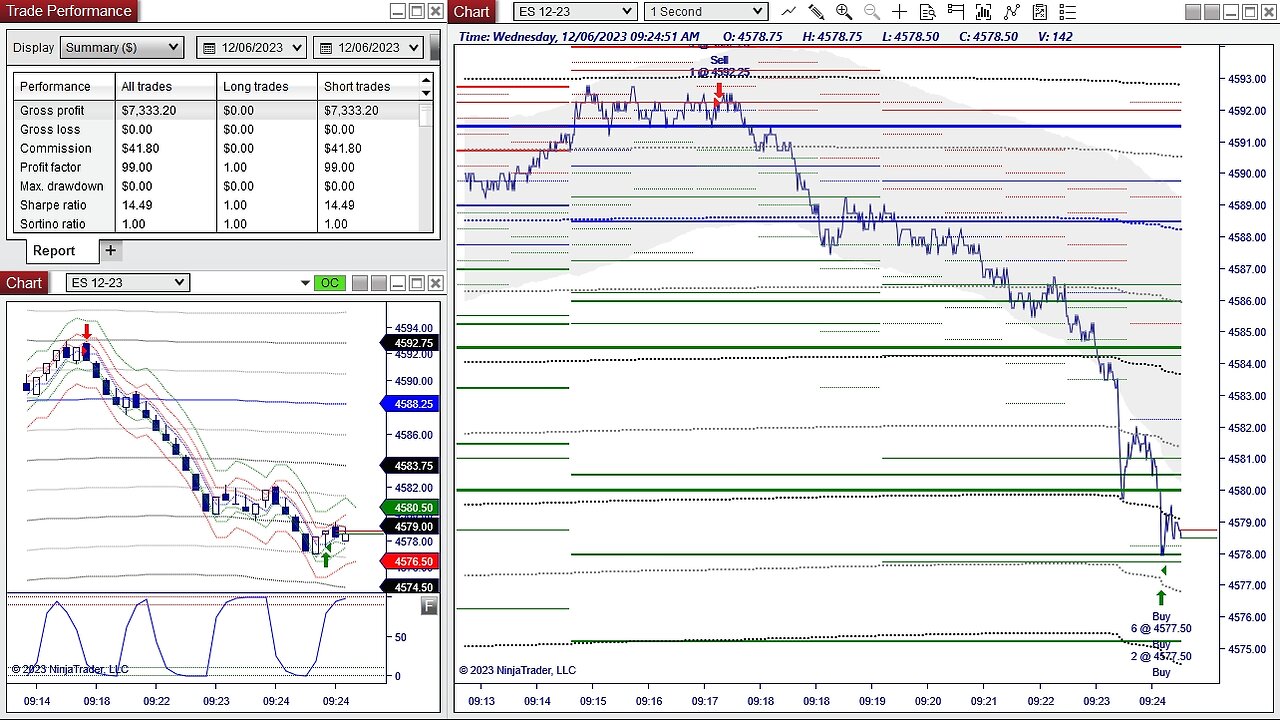Select the Profit factor row label
This screenshot has width=1280, height=720.
click(51, 168)
